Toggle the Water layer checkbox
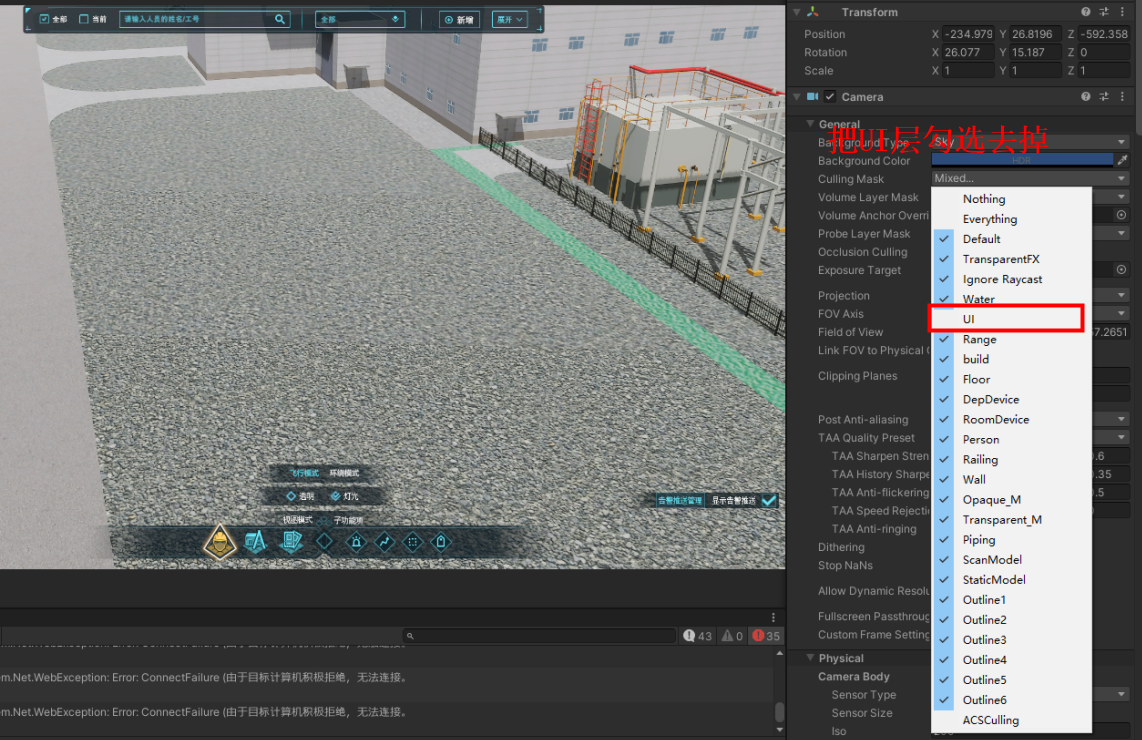The image size is (1142, 740). pos(941,298)
